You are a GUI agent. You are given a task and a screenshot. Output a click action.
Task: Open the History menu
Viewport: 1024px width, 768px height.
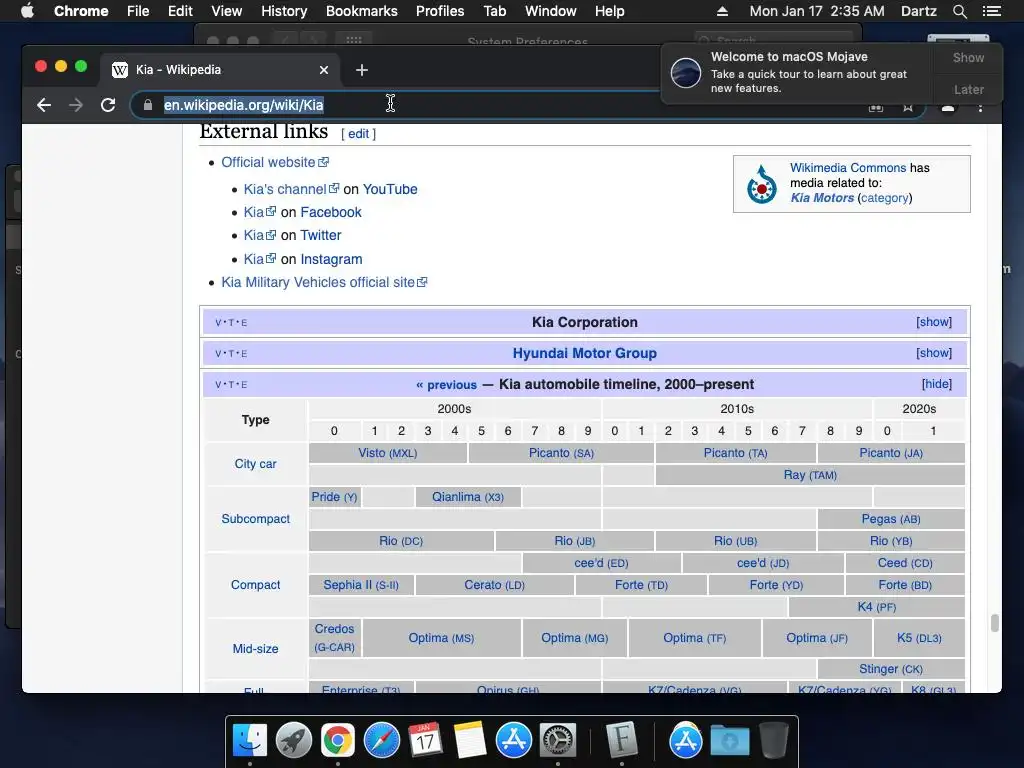284,11
